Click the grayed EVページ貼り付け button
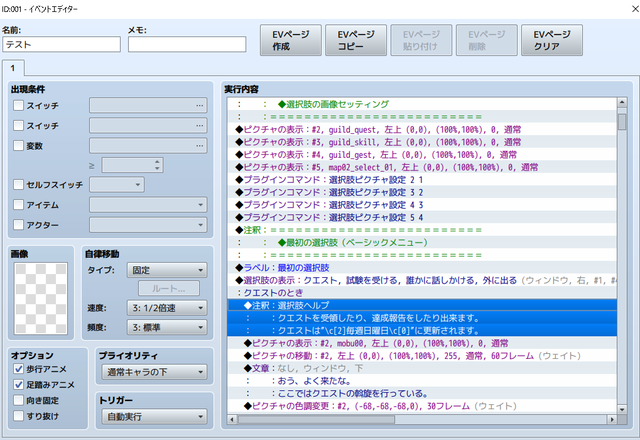 (x=421, y=40)
